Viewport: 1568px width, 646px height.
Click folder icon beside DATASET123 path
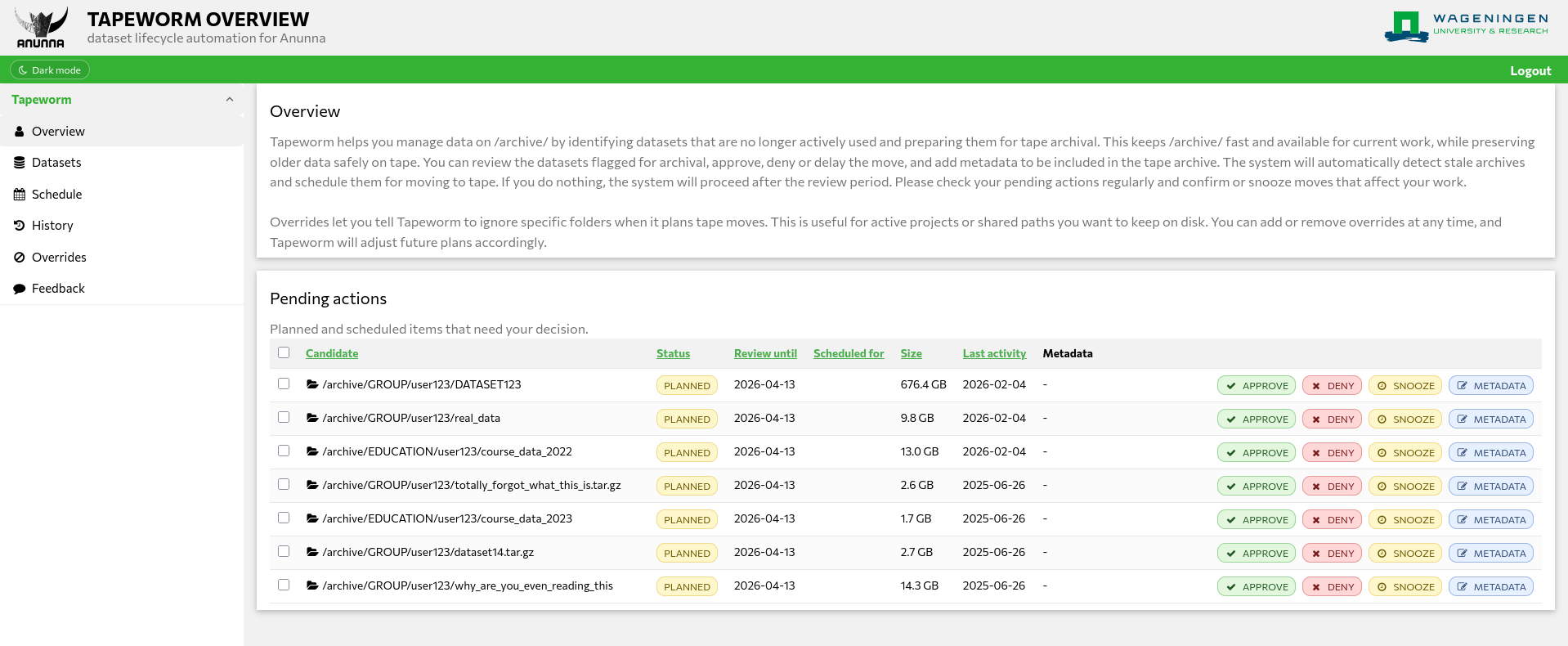coord(312,384)
